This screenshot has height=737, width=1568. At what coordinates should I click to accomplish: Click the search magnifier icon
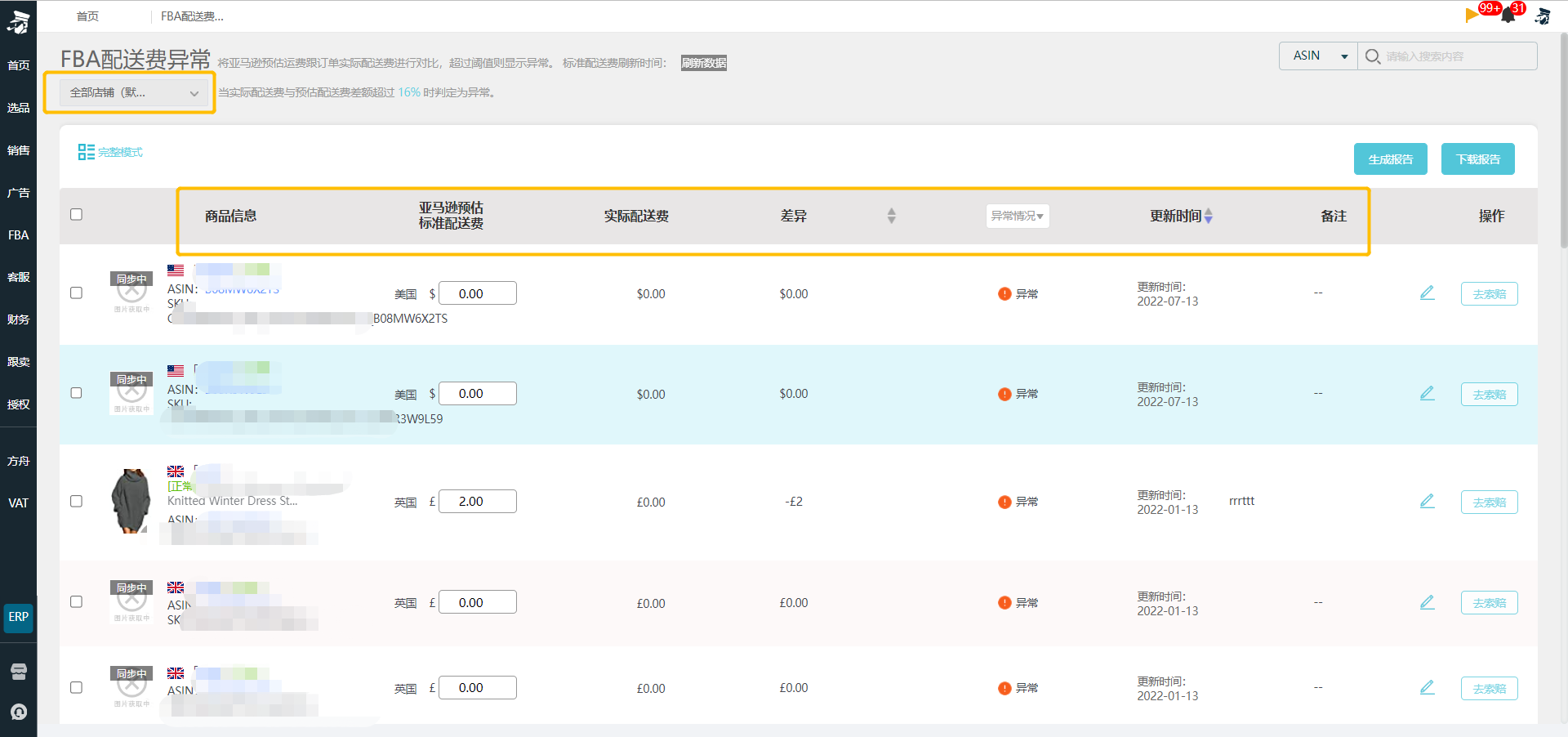click(1373, 56)
